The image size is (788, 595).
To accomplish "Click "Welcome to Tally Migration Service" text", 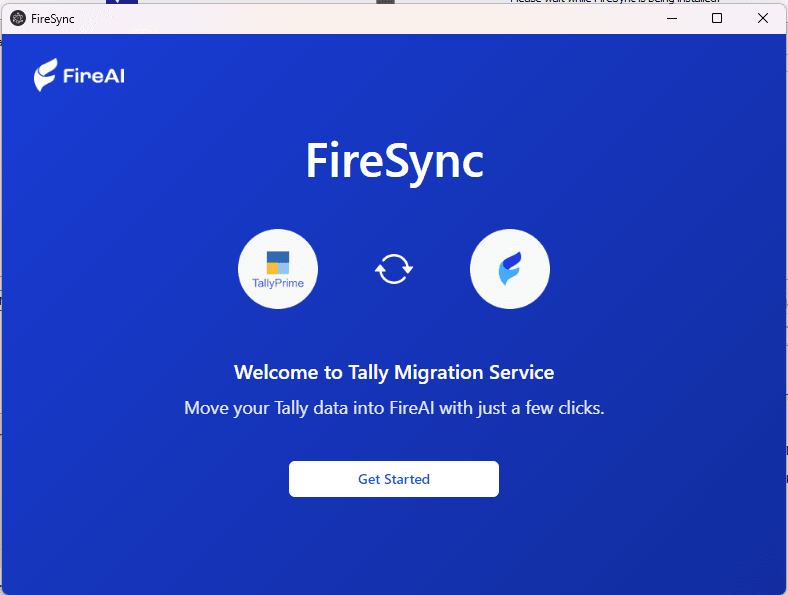I will [394, 372].
